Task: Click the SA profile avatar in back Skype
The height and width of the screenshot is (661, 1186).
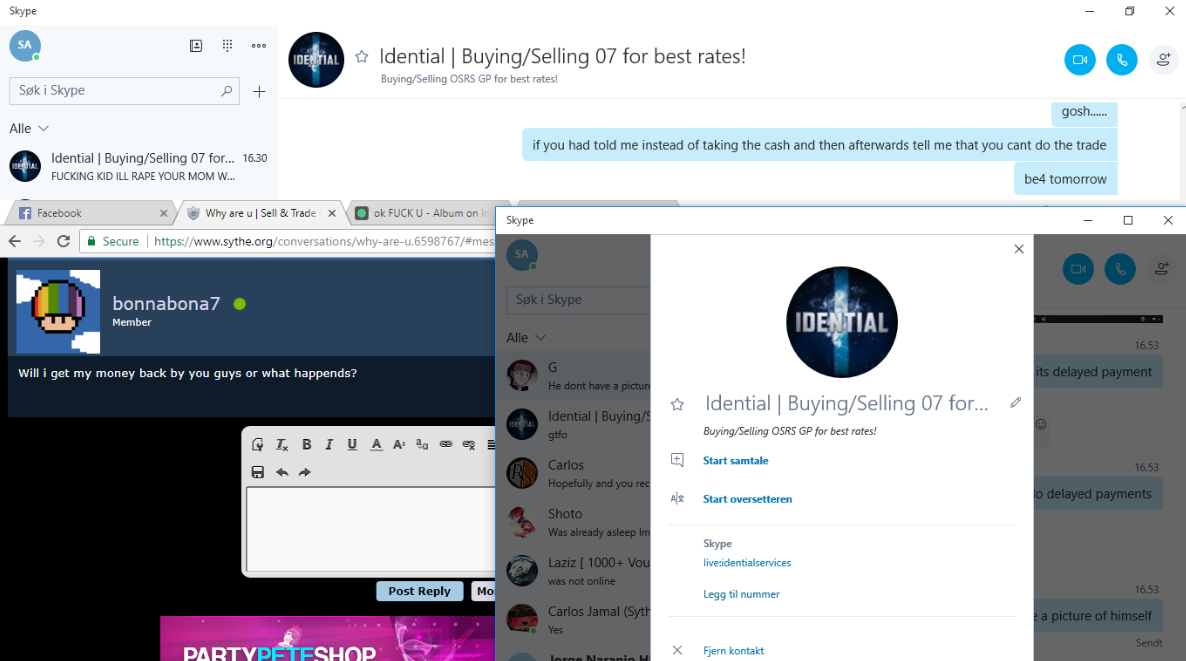Action: (25, 45)
